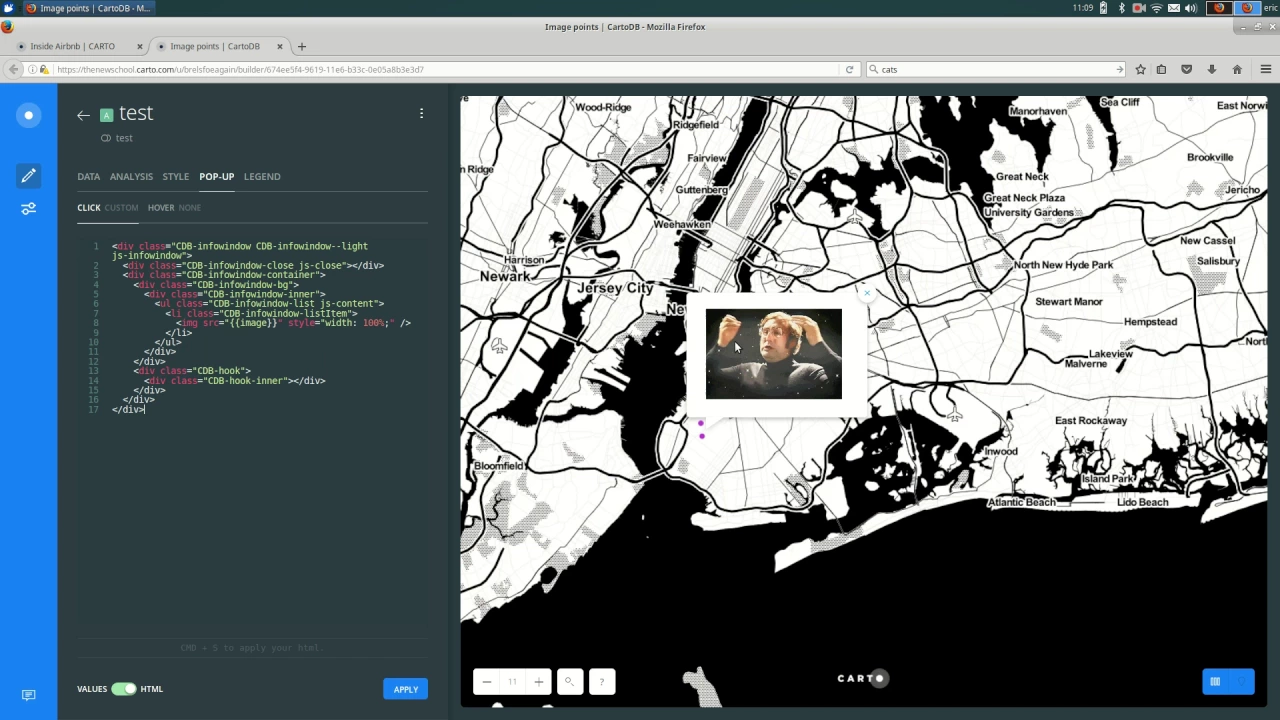Reload the page in Firefox
The width and height of the screenshot is (1280, 720).
coord(849,69)
